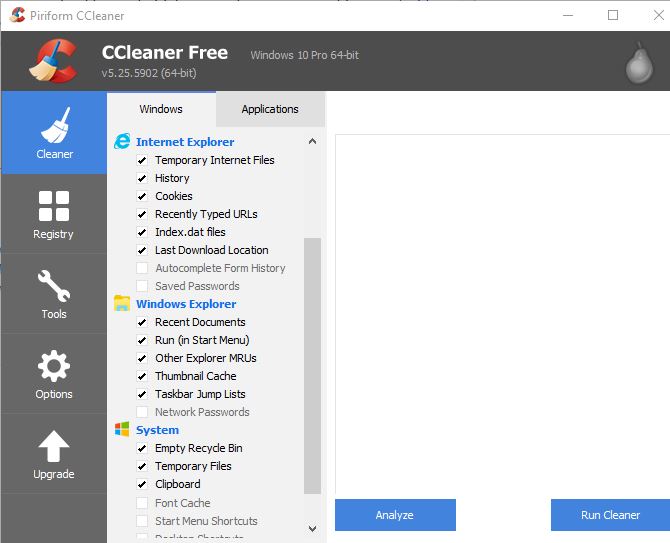The height and width of the screenshot is (543, 670).
Task: Uncheck Index.dat files
Action: pos(142,232)
